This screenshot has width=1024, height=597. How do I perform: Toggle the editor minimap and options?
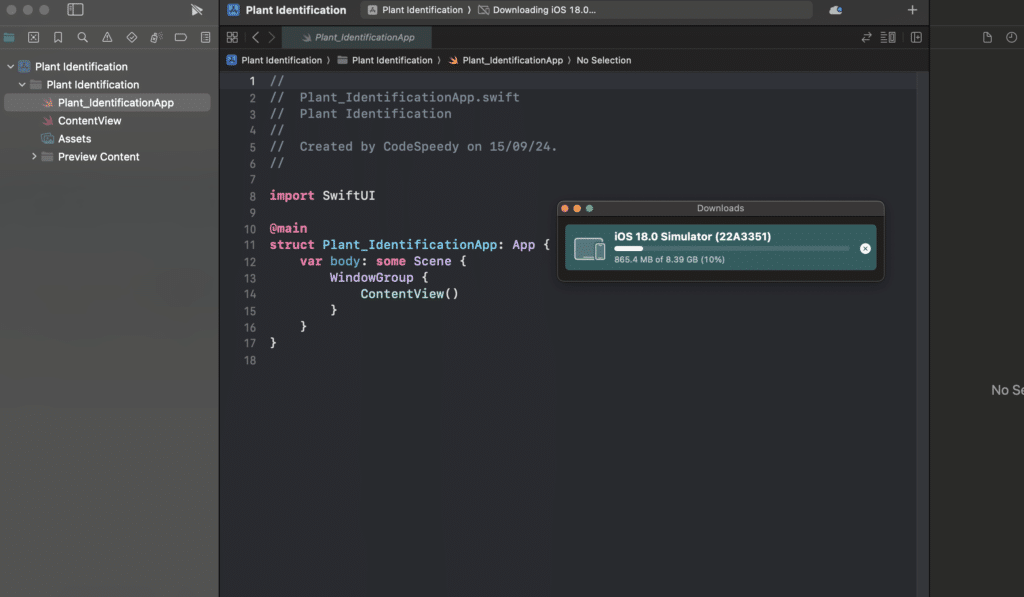click(888, 37)
